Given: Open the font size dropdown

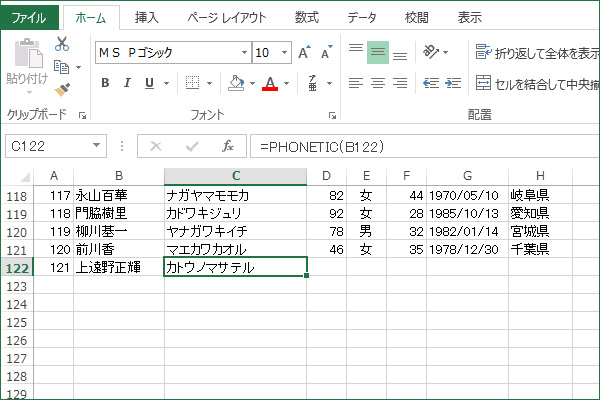Looking at the screenshot, I should (x=284, y=52).
